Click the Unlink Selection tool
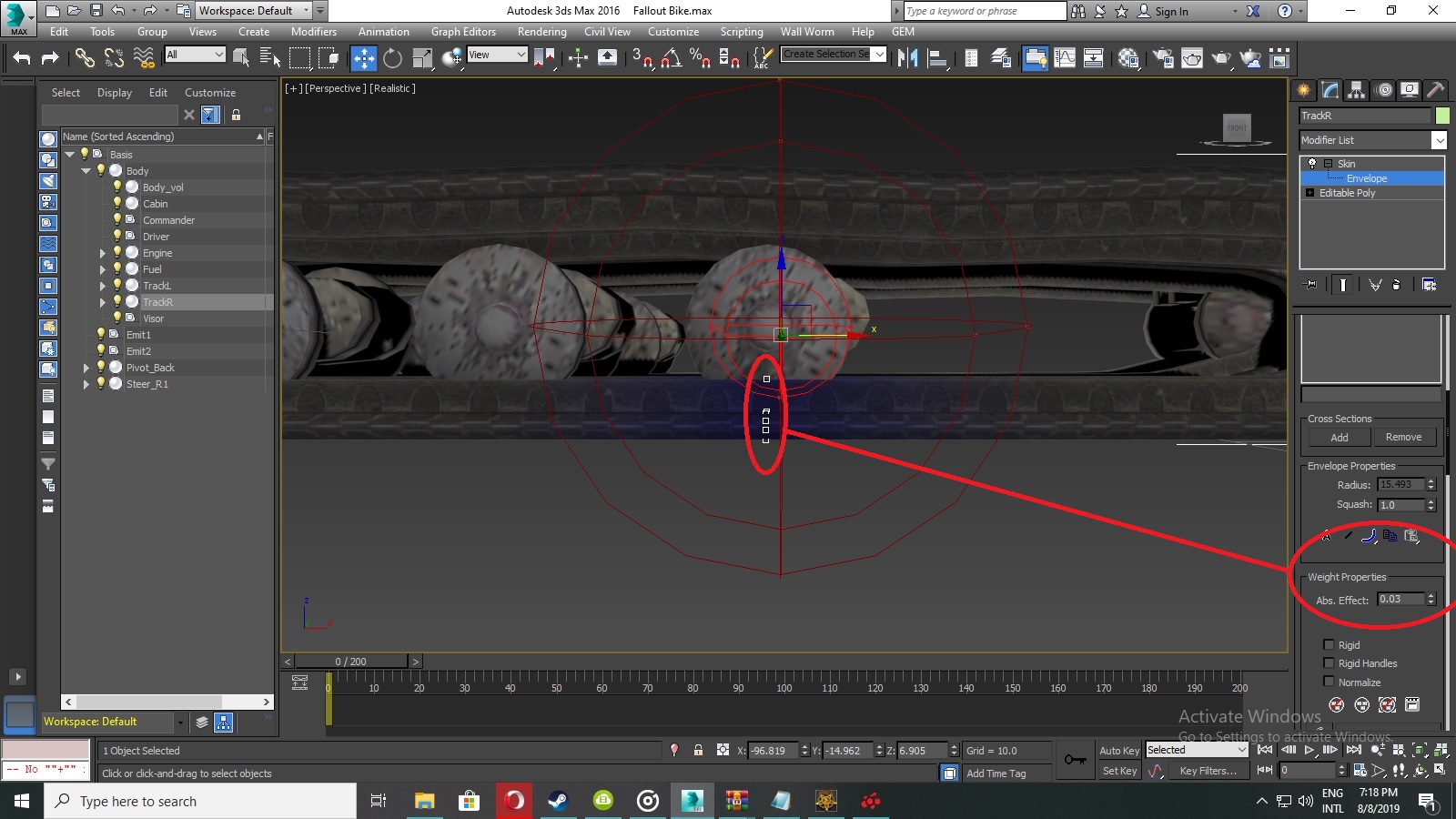The image size is (1456, 819). [114, 58]
